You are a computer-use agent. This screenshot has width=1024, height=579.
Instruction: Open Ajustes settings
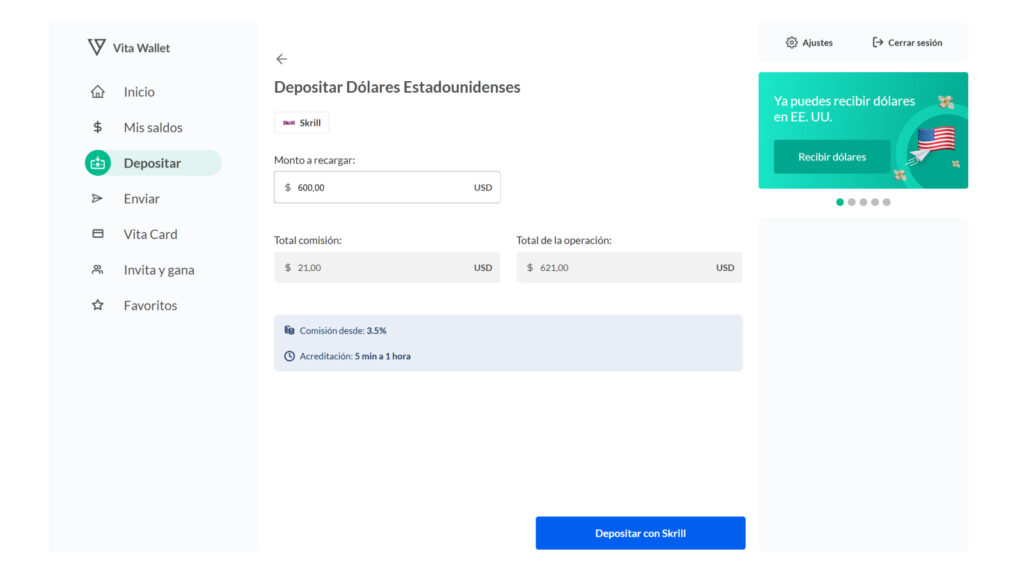pos(809,43)
